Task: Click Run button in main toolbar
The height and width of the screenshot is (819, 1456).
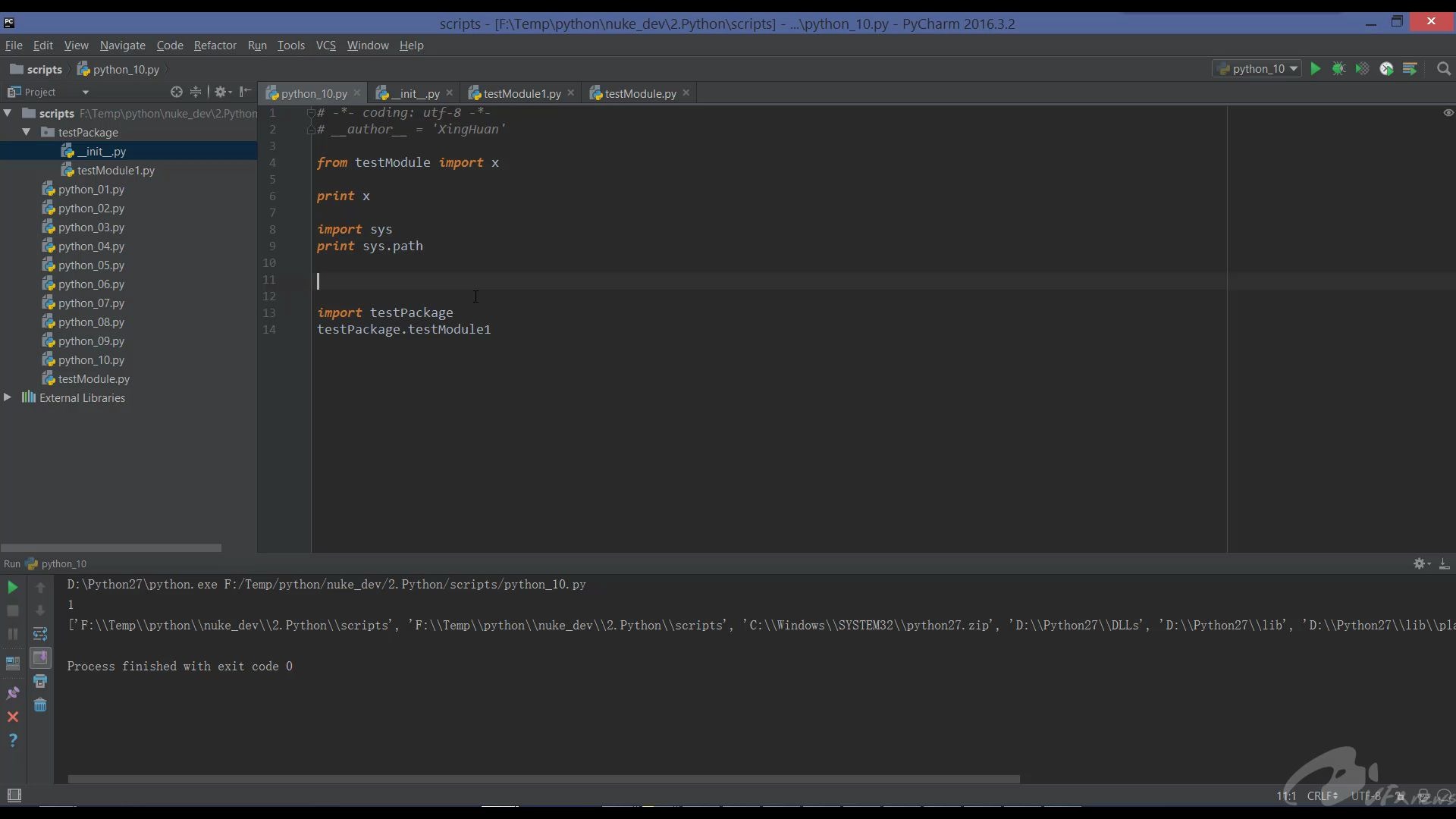Action: (x=1316, y=69)
